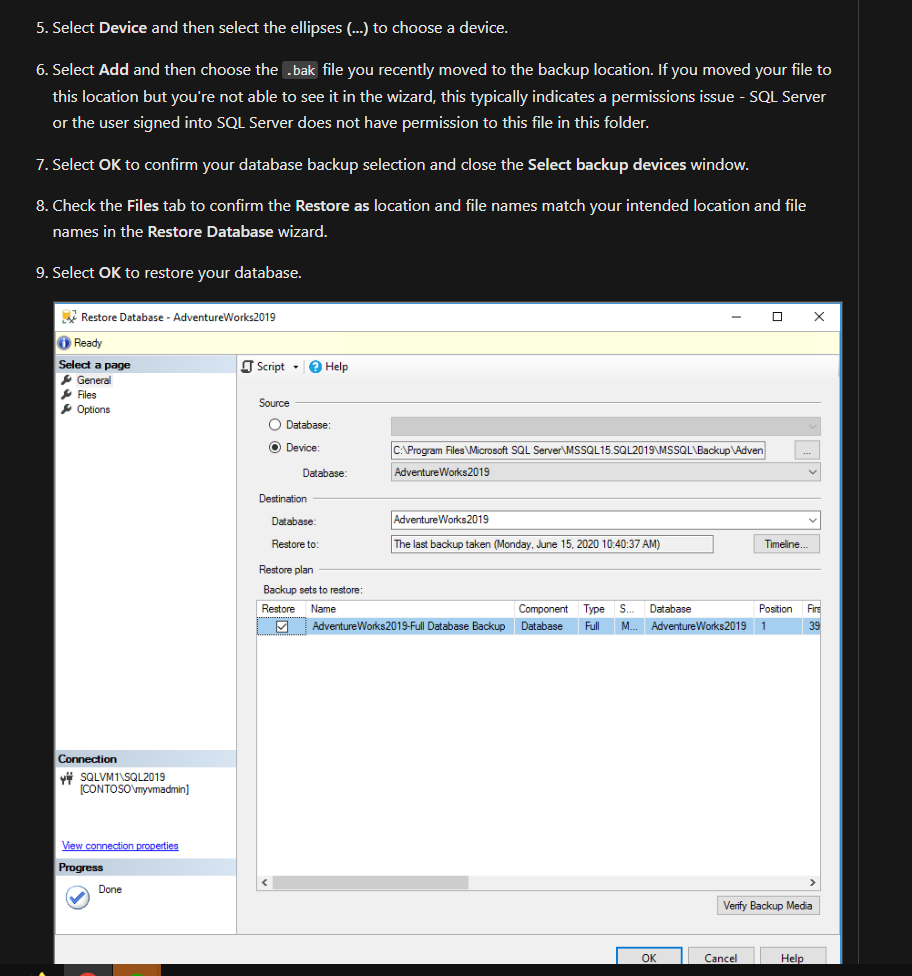The height and width of the screenshot is (976, 912).
Task: Expand the source Database dropdown below Device
Action: [810, 472]
